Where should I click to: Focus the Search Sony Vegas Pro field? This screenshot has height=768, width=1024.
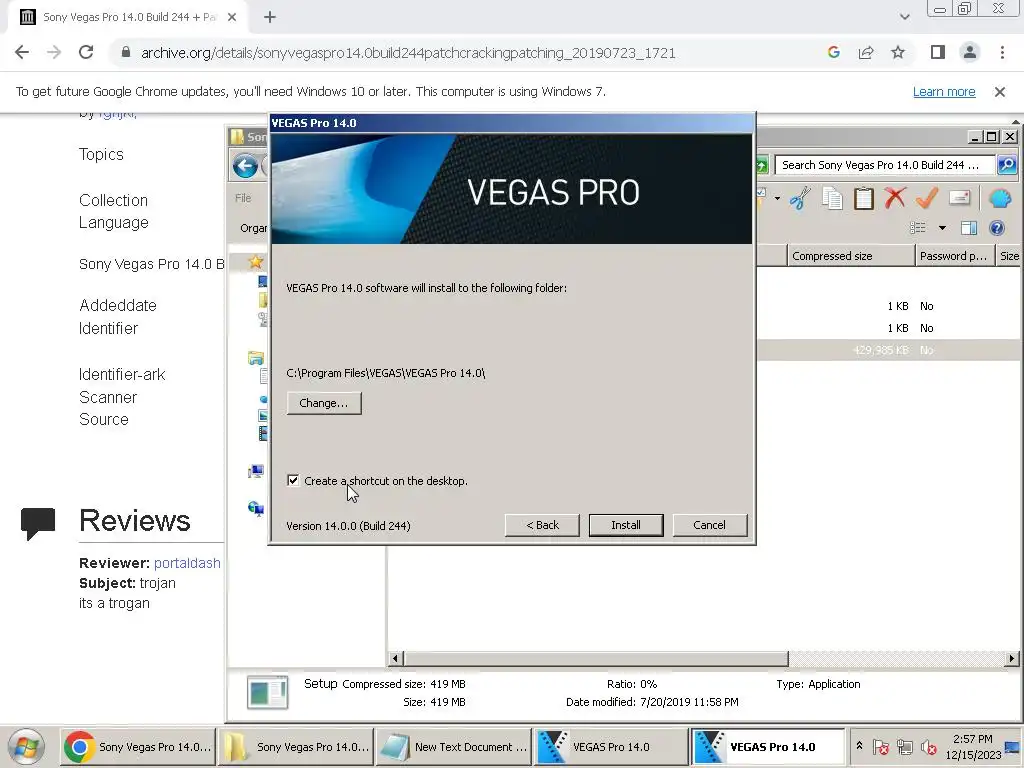click(x=885, y=165)
